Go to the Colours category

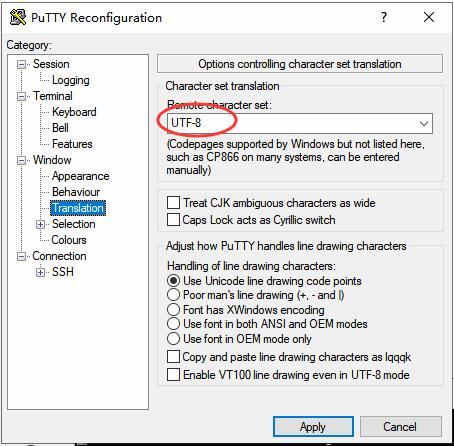tap(69, 240)
